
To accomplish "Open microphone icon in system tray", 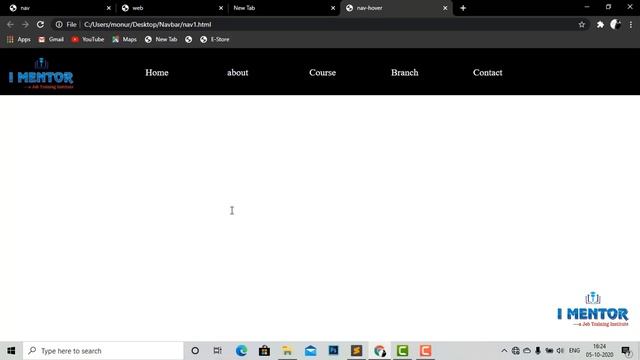I will point(538,351).
